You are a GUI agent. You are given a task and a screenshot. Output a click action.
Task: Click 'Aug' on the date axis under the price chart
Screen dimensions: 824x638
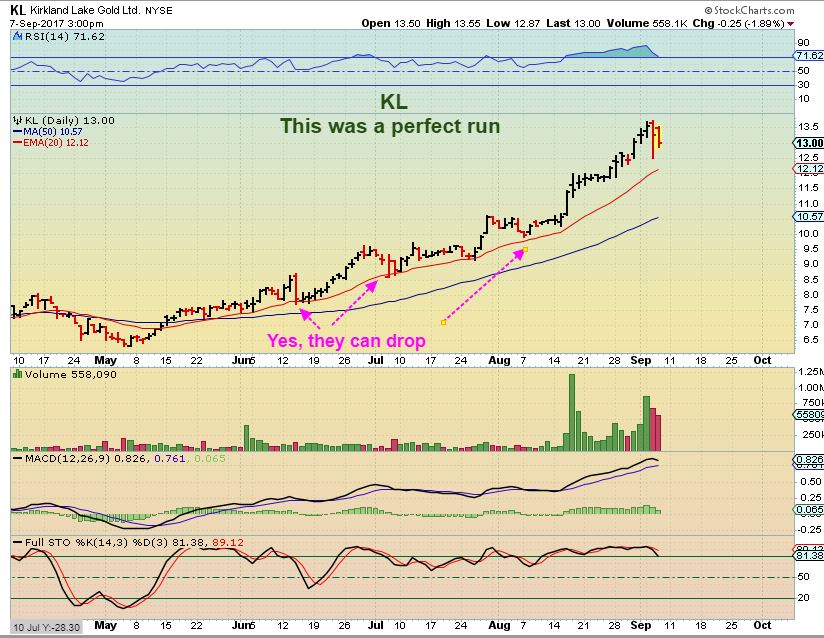499,361
